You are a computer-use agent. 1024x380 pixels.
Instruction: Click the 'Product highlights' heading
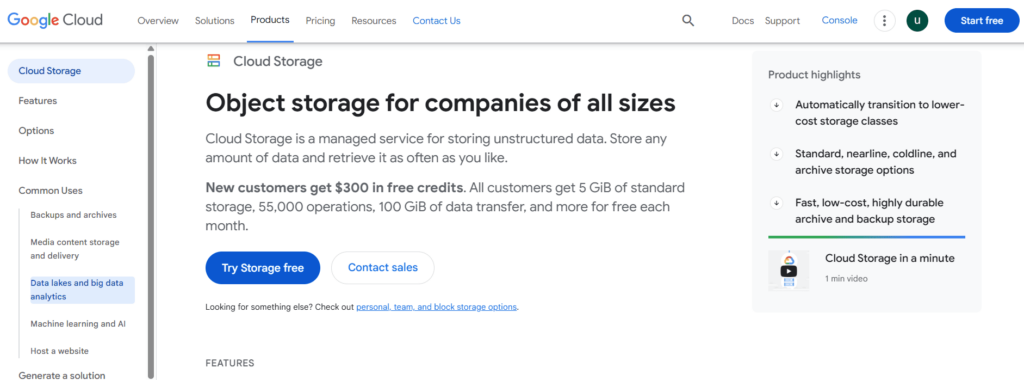pyautogui.click(x=814, y=74)
